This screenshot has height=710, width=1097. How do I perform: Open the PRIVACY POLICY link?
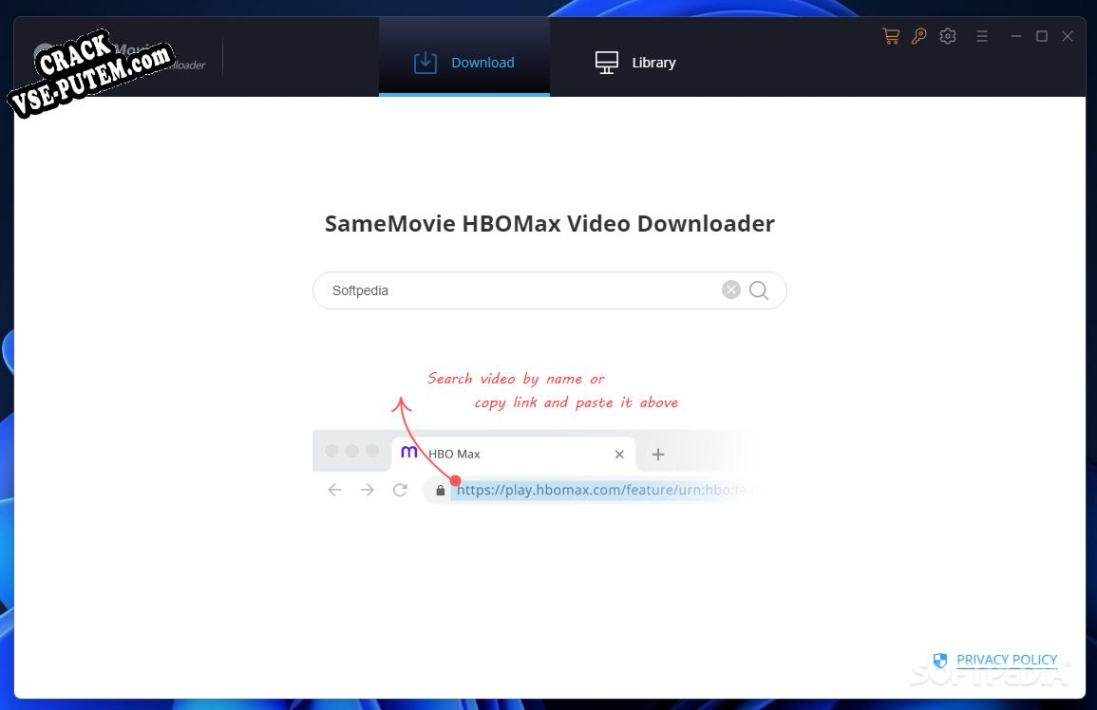click(1006, 660)
